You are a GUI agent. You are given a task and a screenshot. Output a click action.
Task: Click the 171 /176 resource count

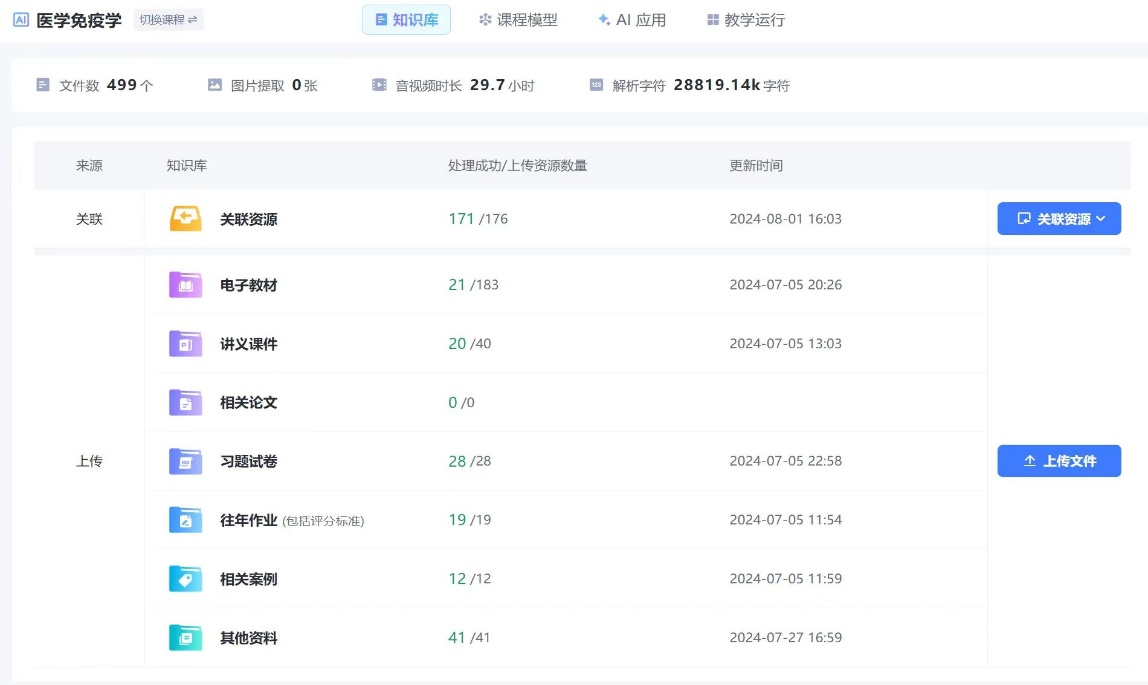tap(478, 219)
